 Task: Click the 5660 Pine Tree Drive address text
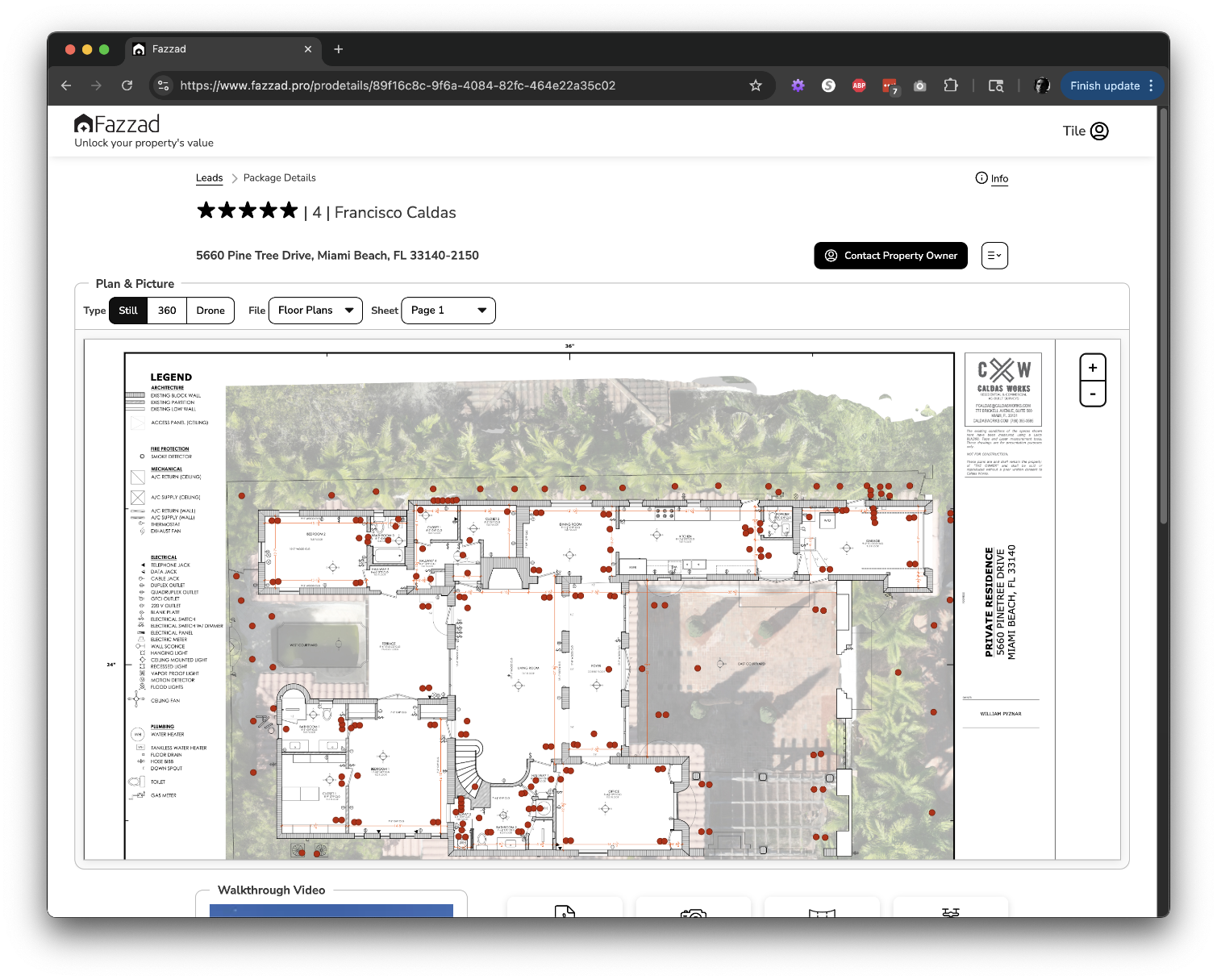click(x=337, y=256)
